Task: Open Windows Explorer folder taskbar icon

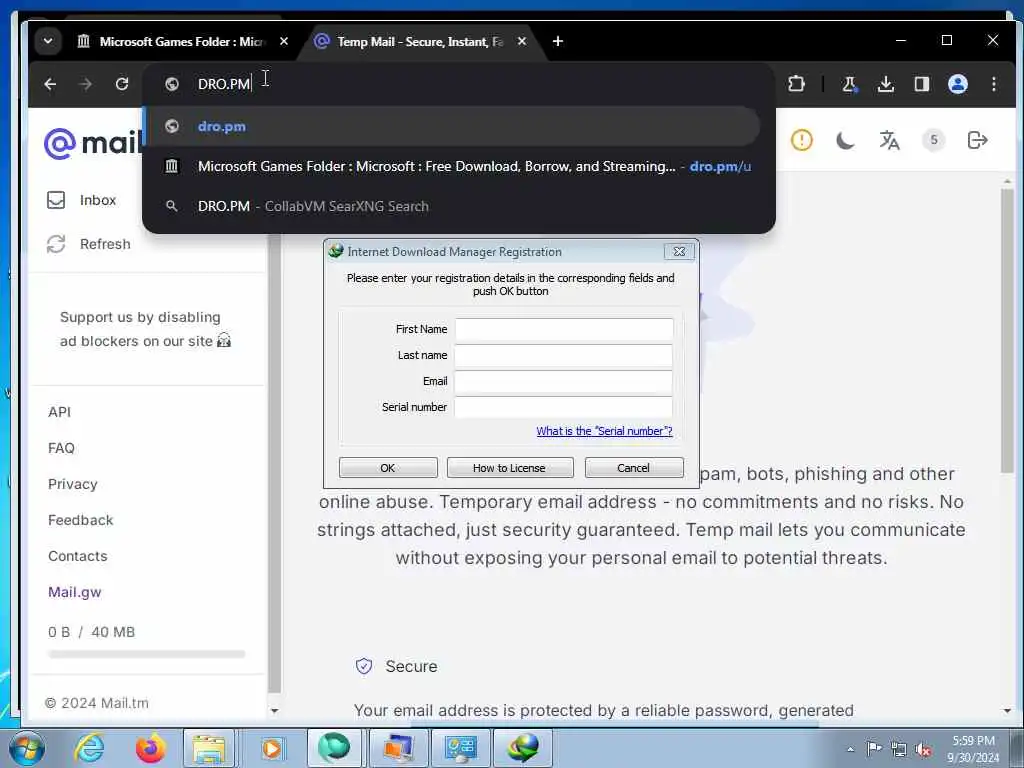Action: click(x=209, y=748)
